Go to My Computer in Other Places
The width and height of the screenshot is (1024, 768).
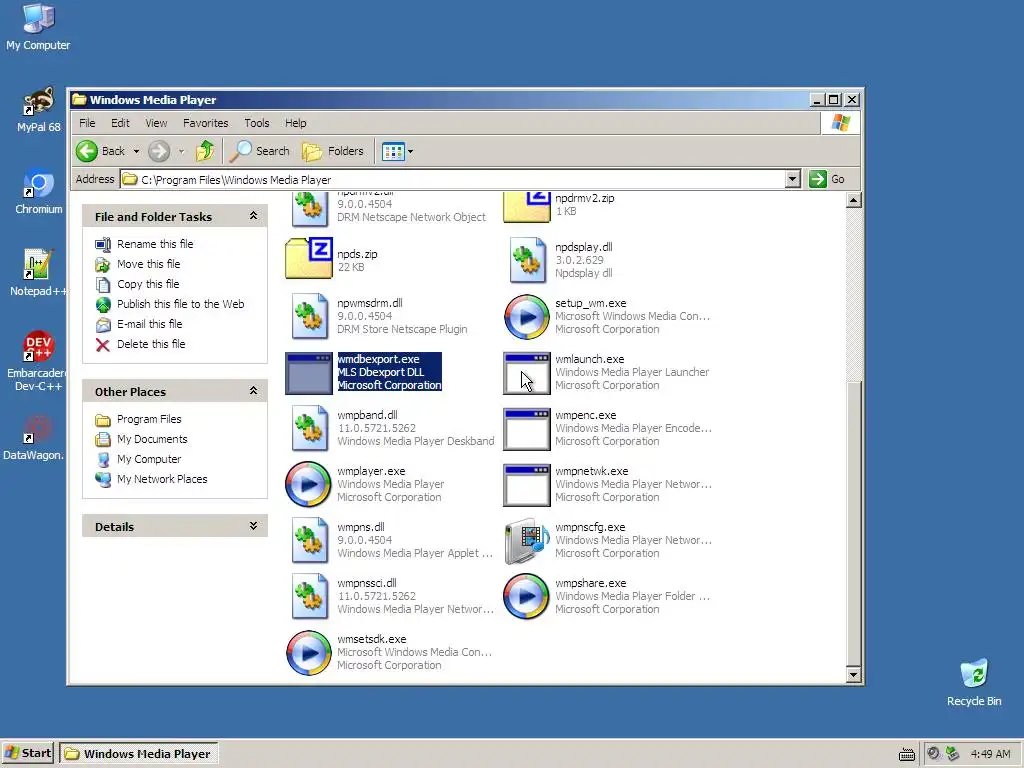pos(149,459)
